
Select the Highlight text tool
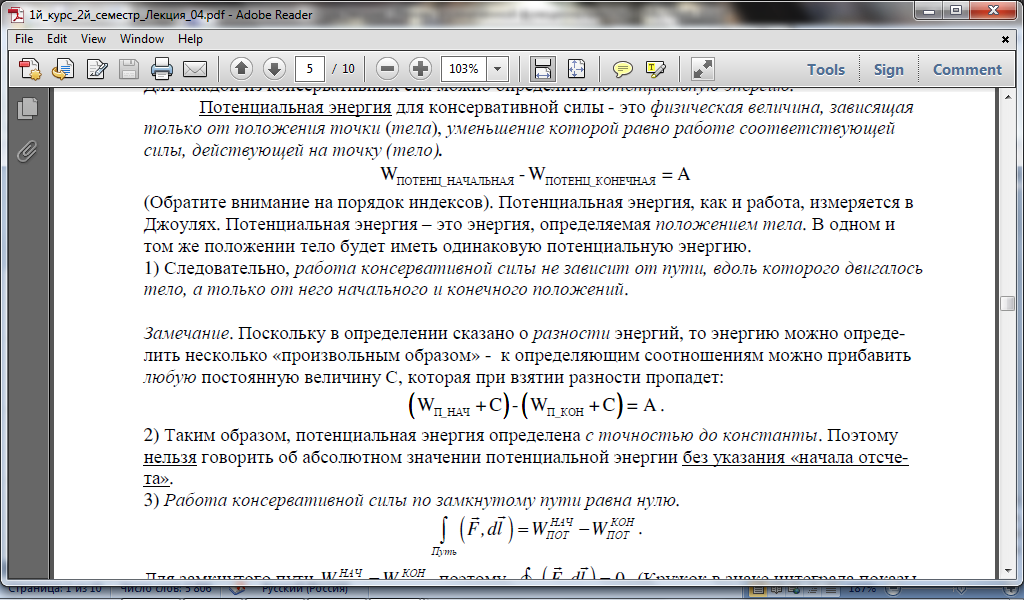pos(655,69)
